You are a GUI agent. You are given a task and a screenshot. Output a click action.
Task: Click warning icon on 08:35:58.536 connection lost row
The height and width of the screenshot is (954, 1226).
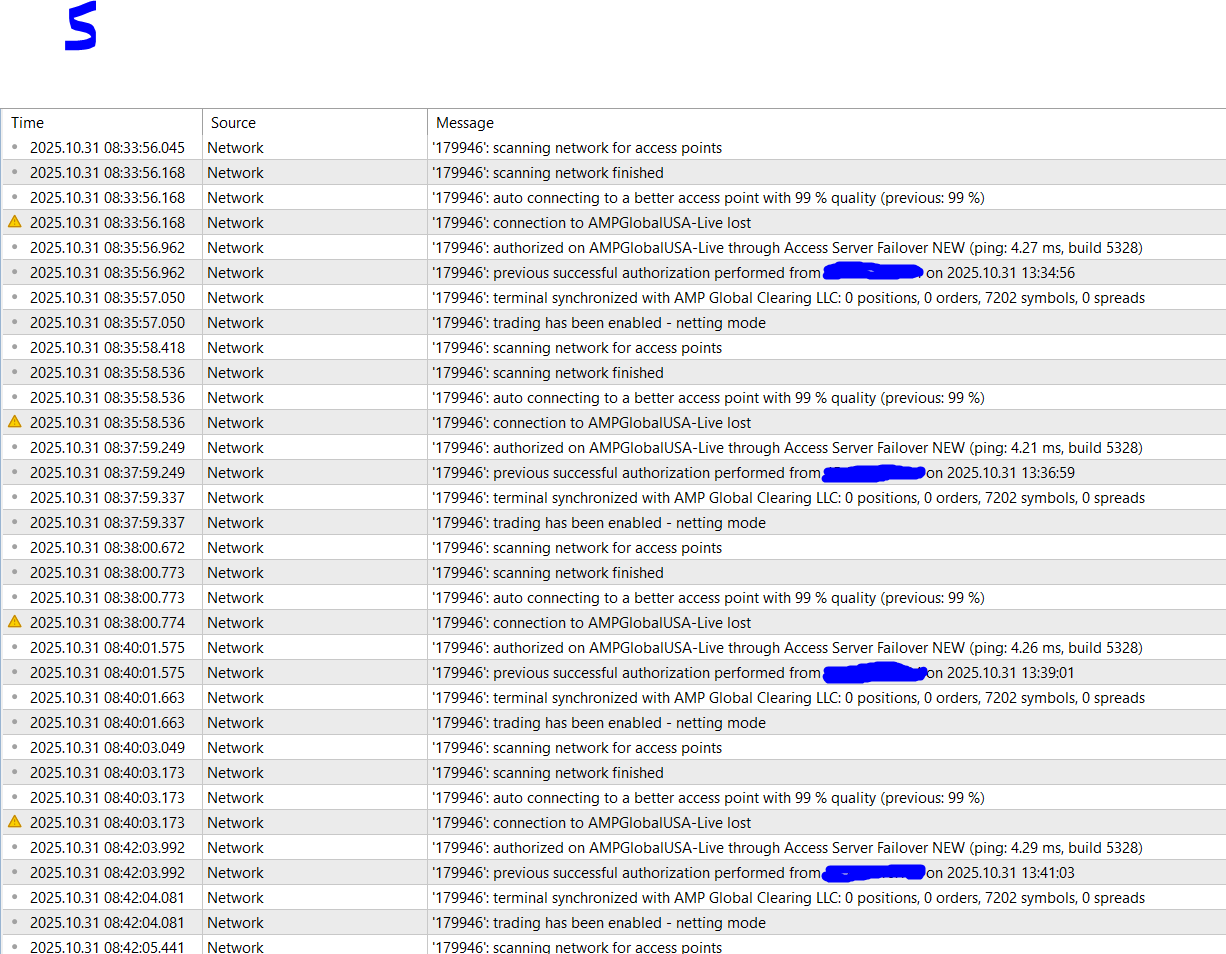point(14,422)
